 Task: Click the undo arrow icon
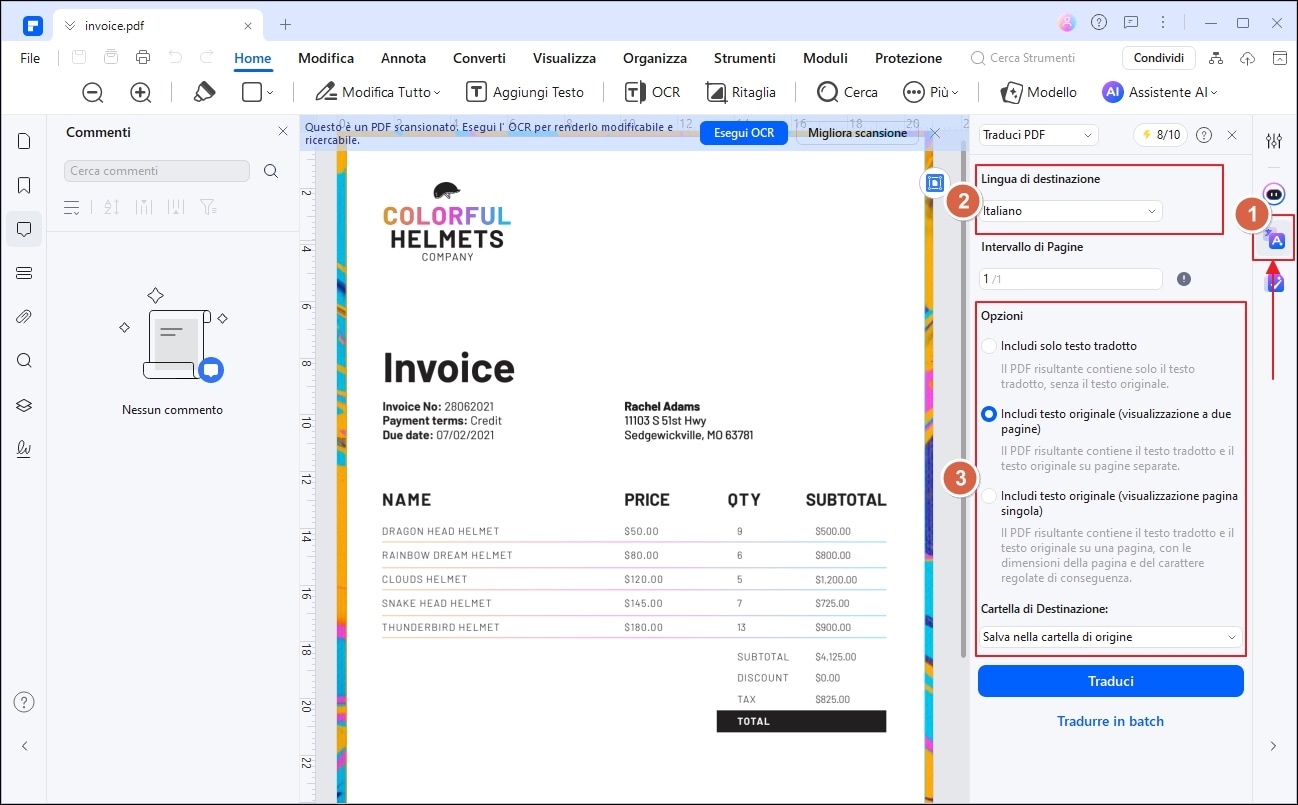click(175, 58)
